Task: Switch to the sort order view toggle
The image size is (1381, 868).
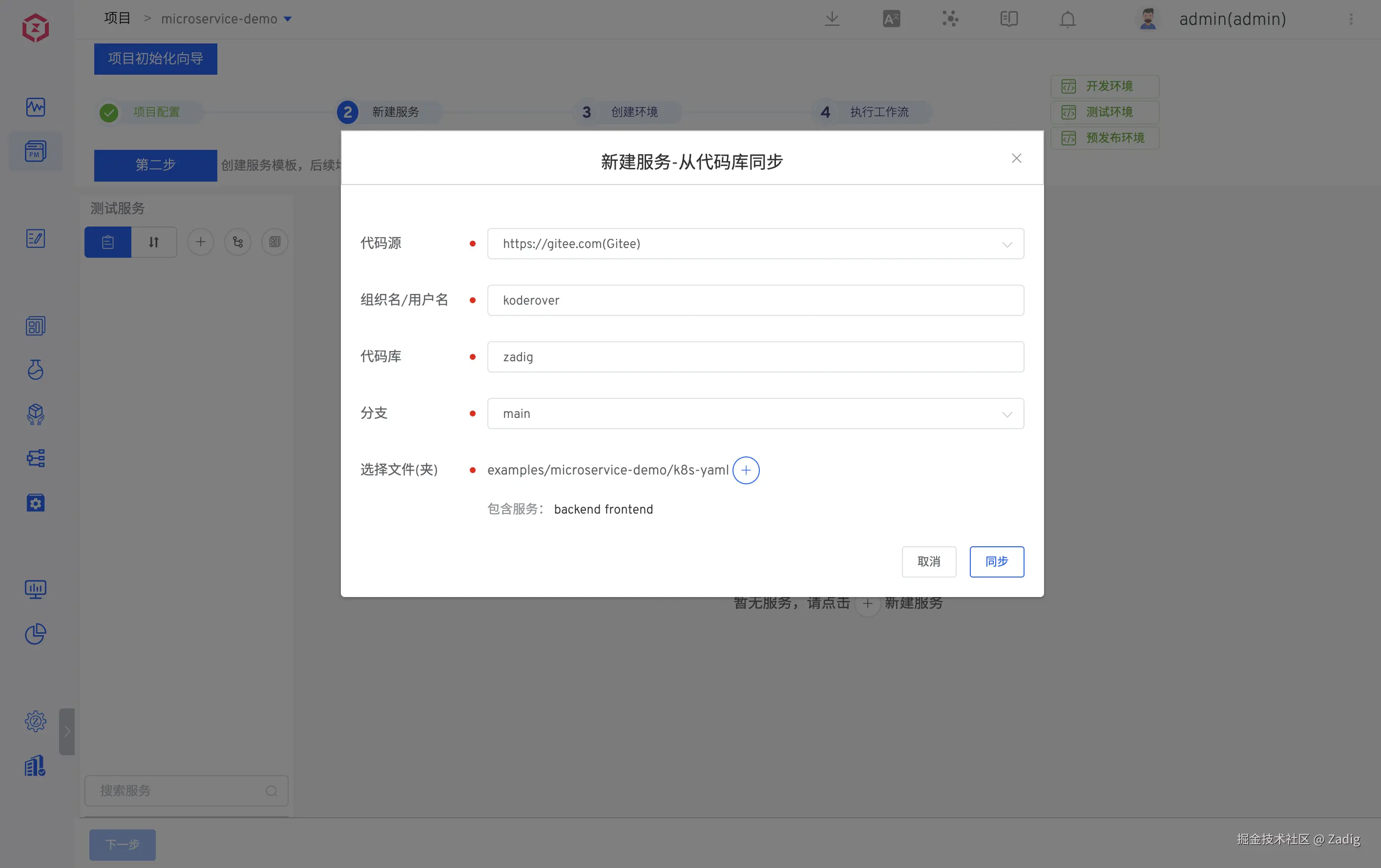Action: (x=154, y=242)
